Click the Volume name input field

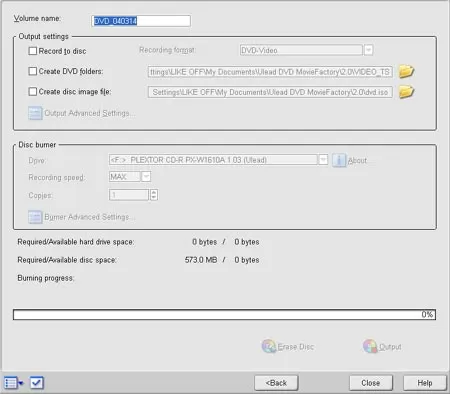141,21
